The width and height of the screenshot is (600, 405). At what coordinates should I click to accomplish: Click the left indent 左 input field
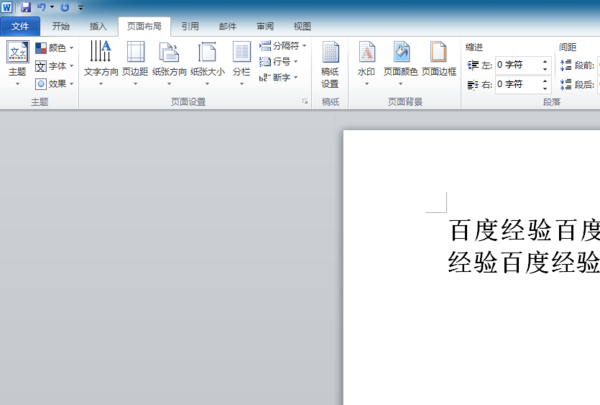523,65
